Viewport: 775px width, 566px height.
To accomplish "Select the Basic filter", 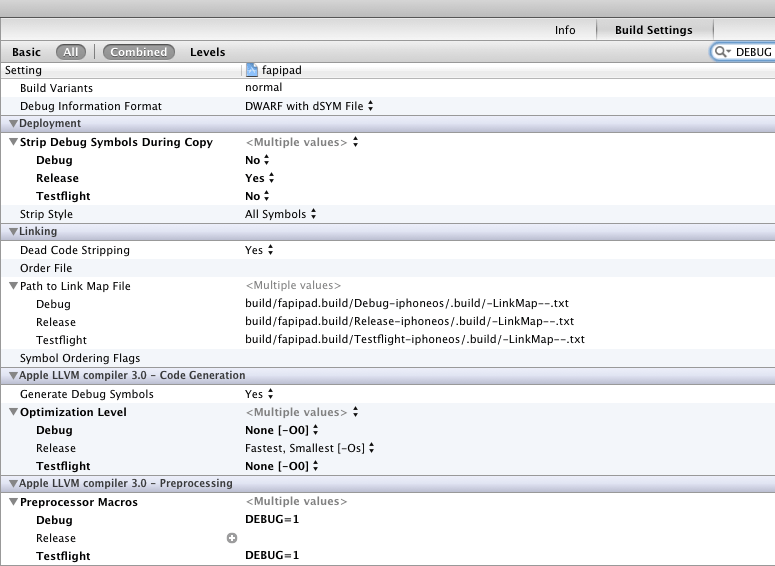I will click(26, 52).
